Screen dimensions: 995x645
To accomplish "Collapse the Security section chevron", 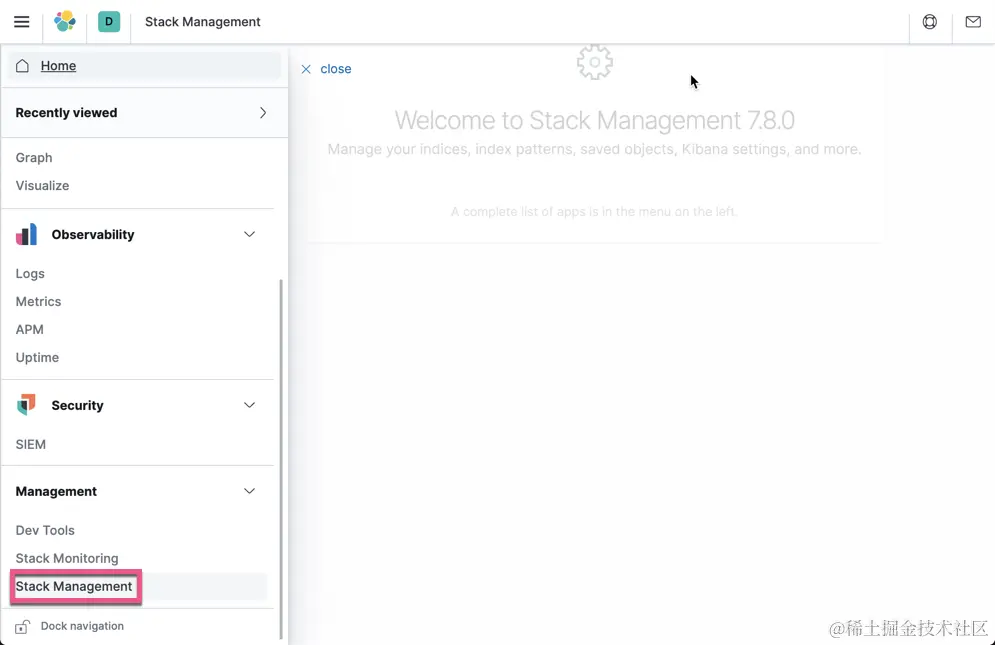I will [249, 405].
